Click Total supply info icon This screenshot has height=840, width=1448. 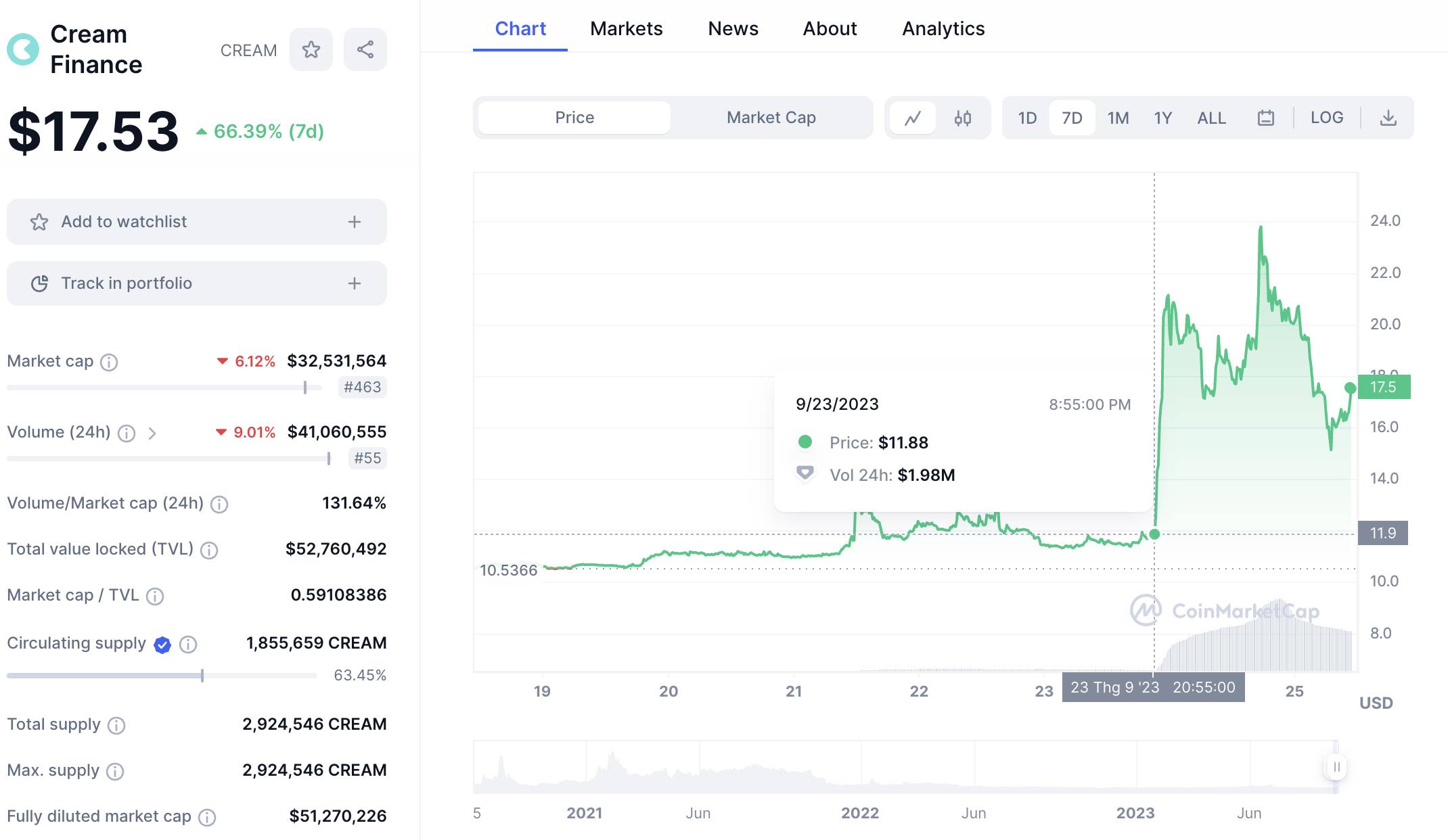click(116, 726)
